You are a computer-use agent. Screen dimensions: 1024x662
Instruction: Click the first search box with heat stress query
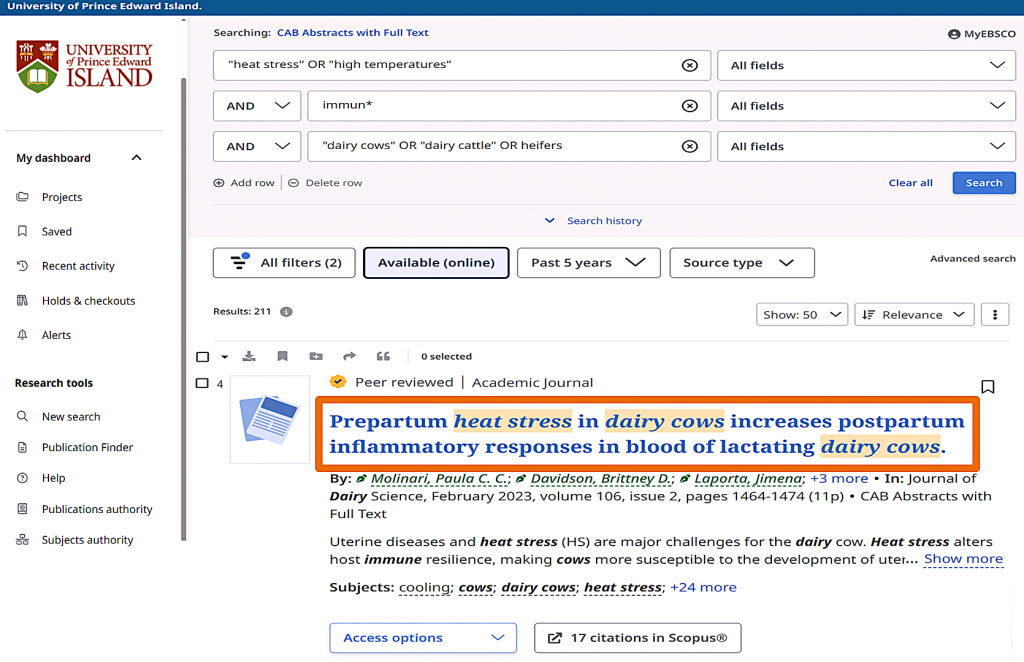pos(450,65)
